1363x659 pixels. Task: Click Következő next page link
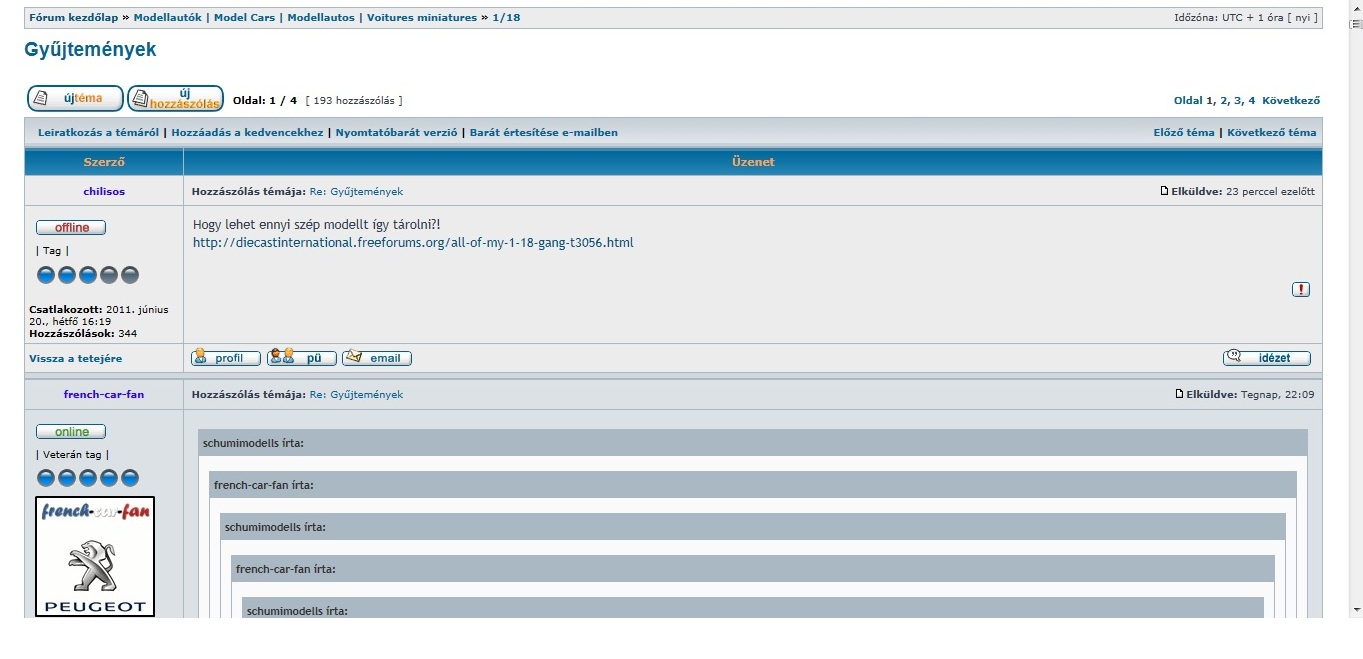pos(1291,101)
